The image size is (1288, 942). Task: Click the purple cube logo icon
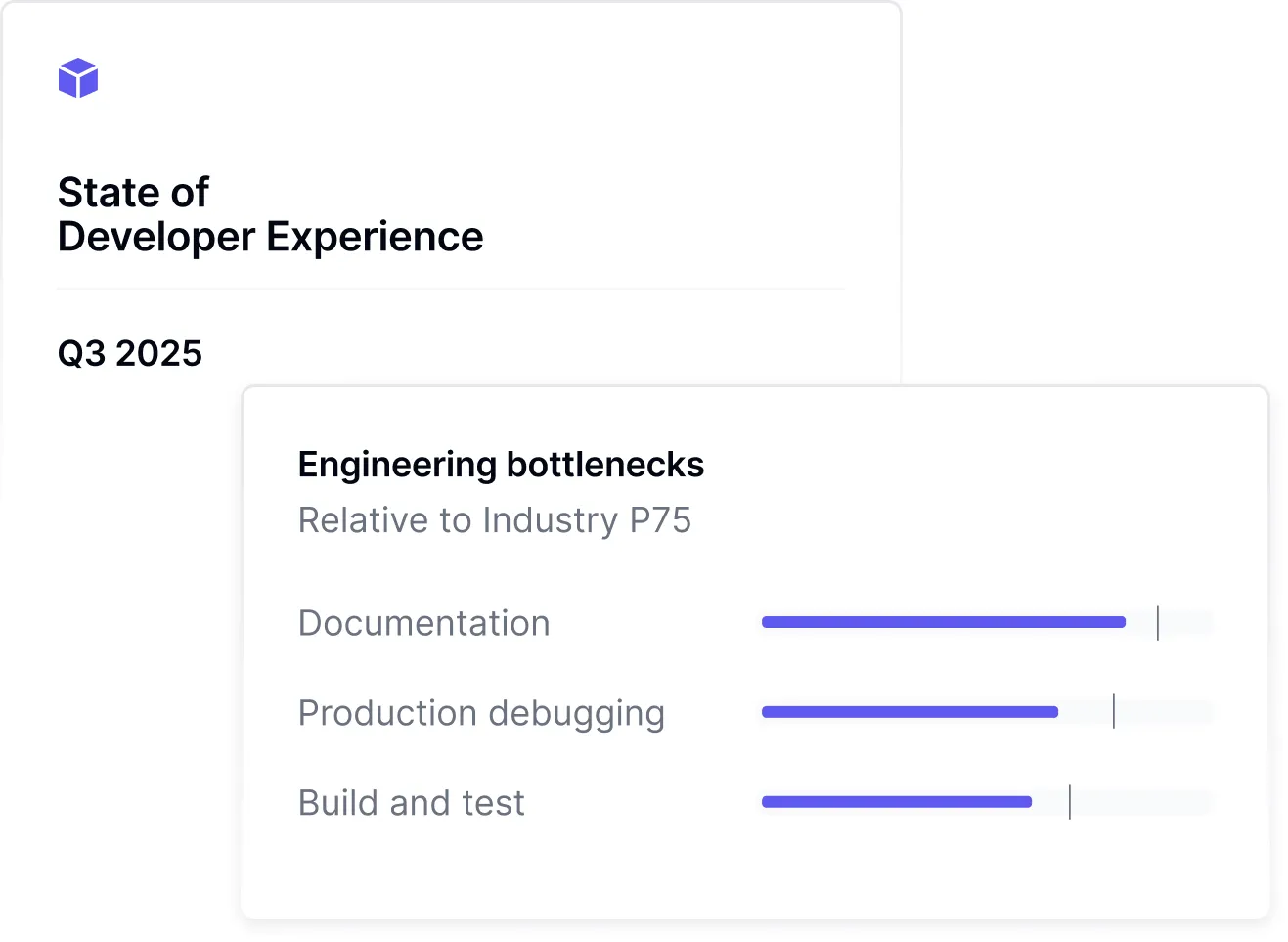point(78,78)
